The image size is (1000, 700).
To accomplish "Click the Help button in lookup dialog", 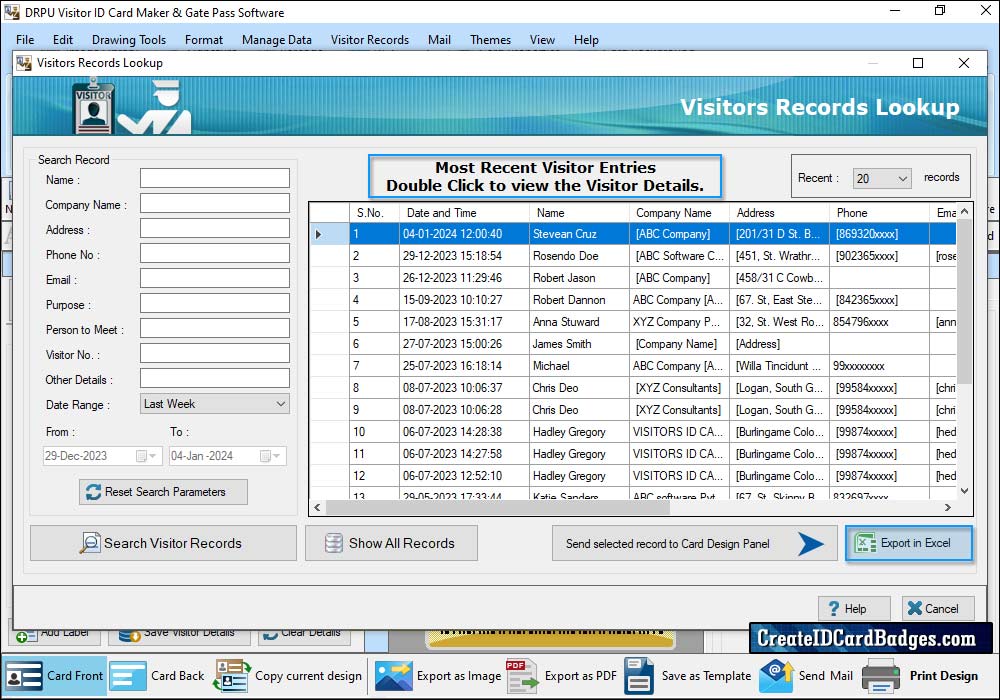I will point(854,608).
